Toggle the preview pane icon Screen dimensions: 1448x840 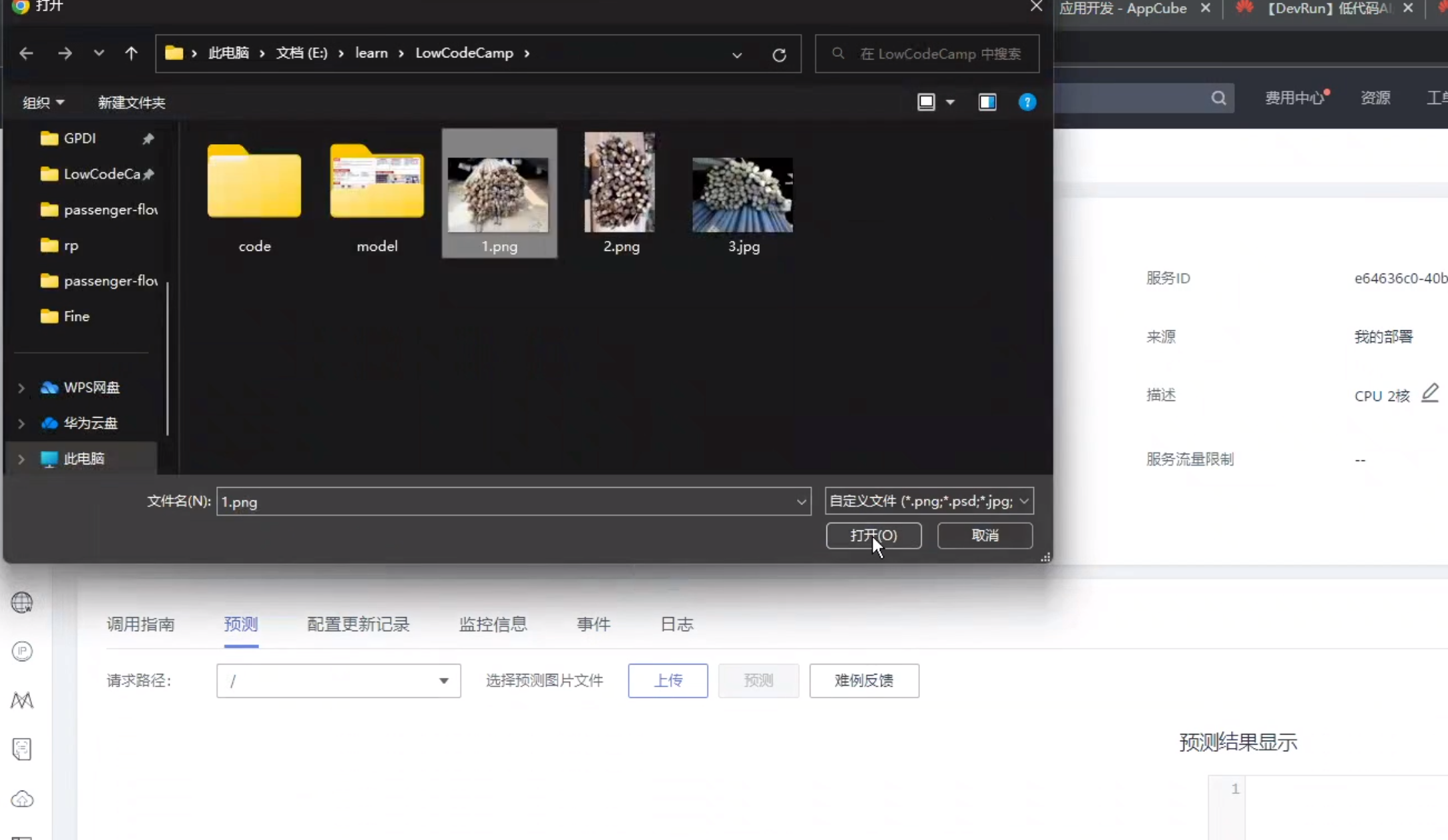987,102
